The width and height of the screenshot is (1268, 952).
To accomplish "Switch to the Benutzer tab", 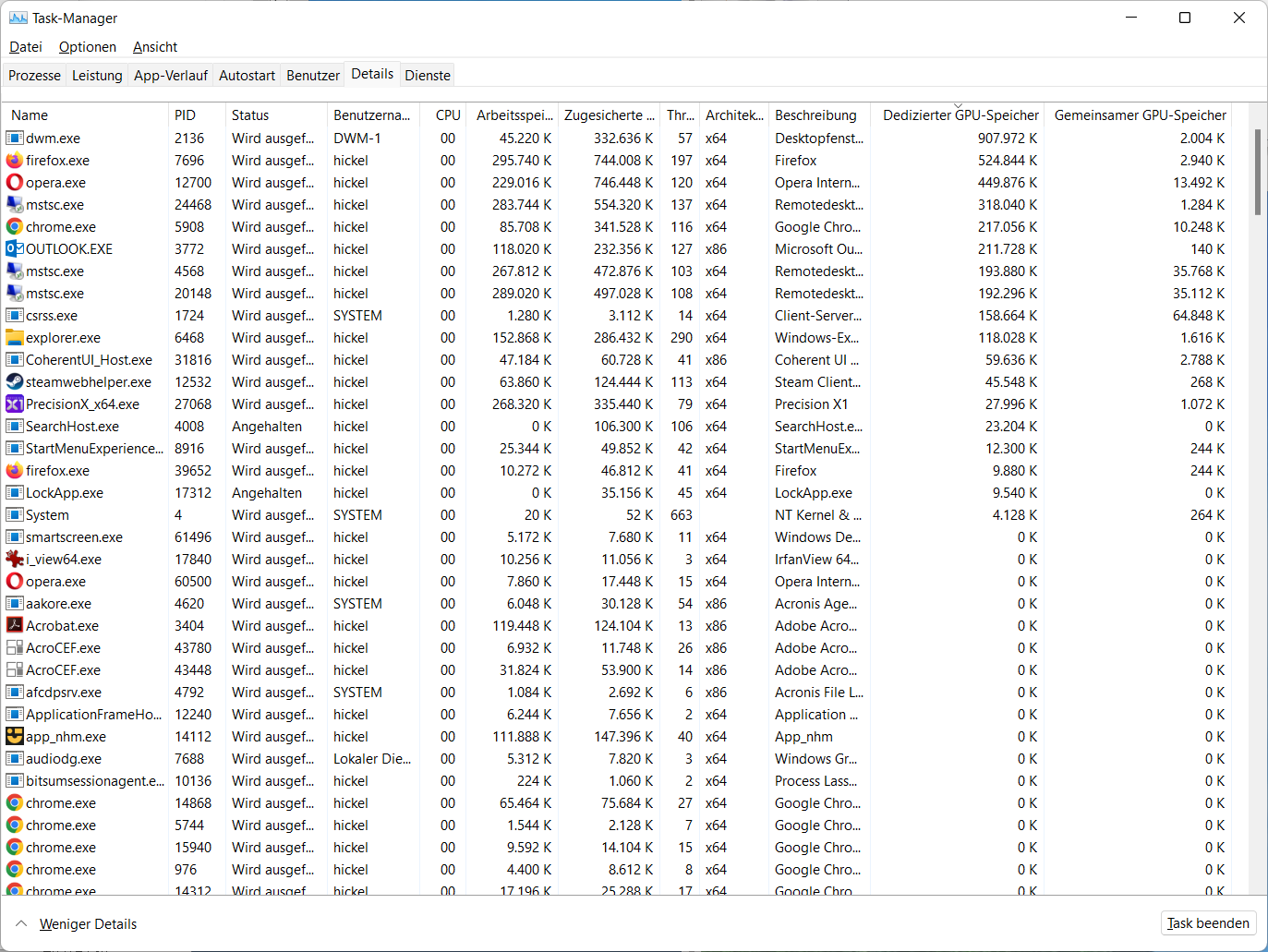I will [x=313, y=76].
